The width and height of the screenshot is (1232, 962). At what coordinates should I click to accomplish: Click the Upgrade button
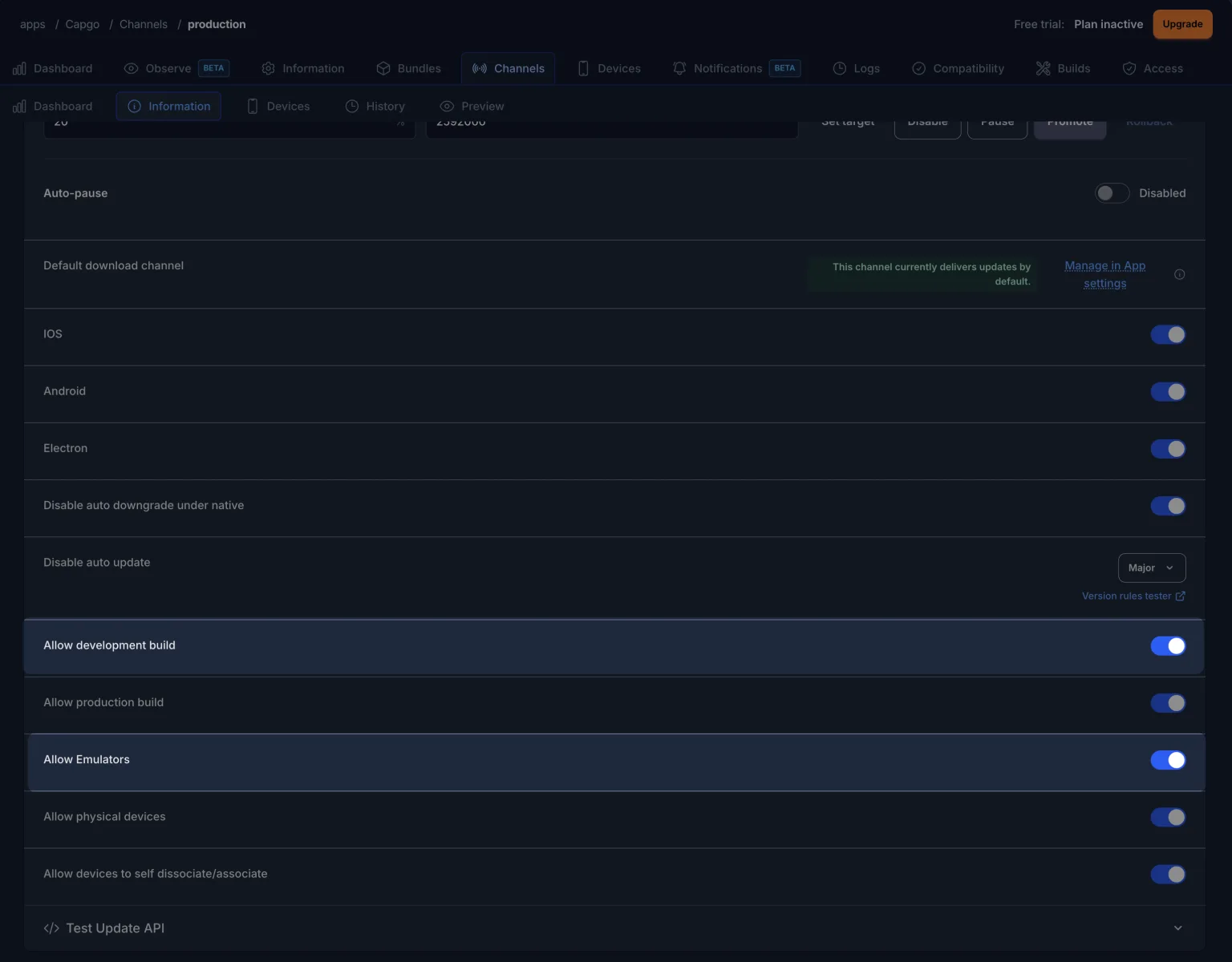1182,24
